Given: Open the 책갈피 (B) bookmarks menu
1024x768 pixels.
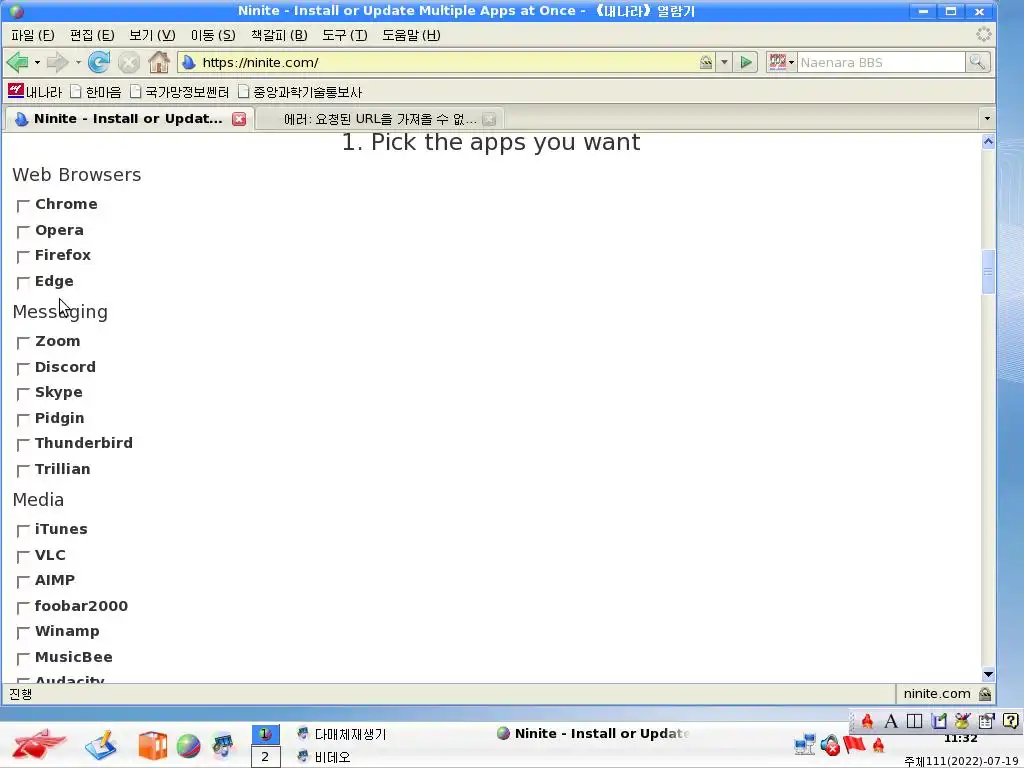Looking at the screenshot, I should [x=279, y=35].
